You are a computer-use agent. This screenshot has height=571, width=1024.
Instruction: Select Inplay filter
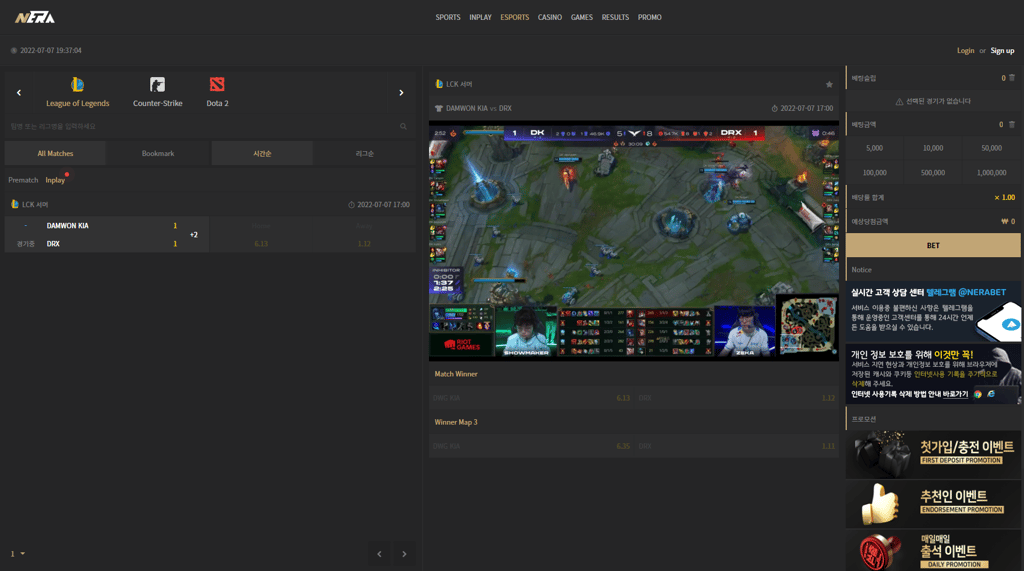point(55,180)
